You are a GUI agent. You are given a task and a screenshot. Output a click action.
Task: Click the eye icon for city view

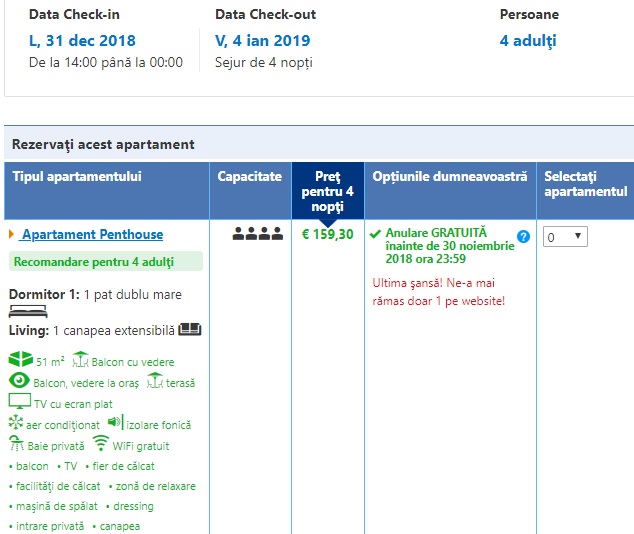tap(19, 381)
